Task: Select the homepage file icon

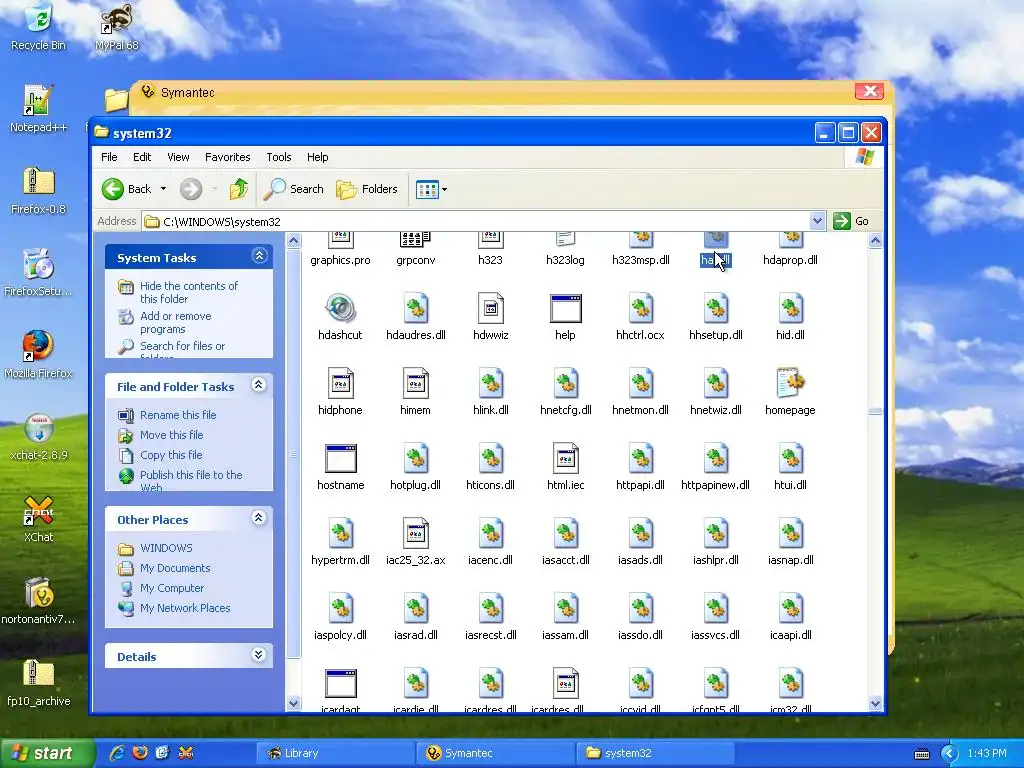Action: [791, 384]
